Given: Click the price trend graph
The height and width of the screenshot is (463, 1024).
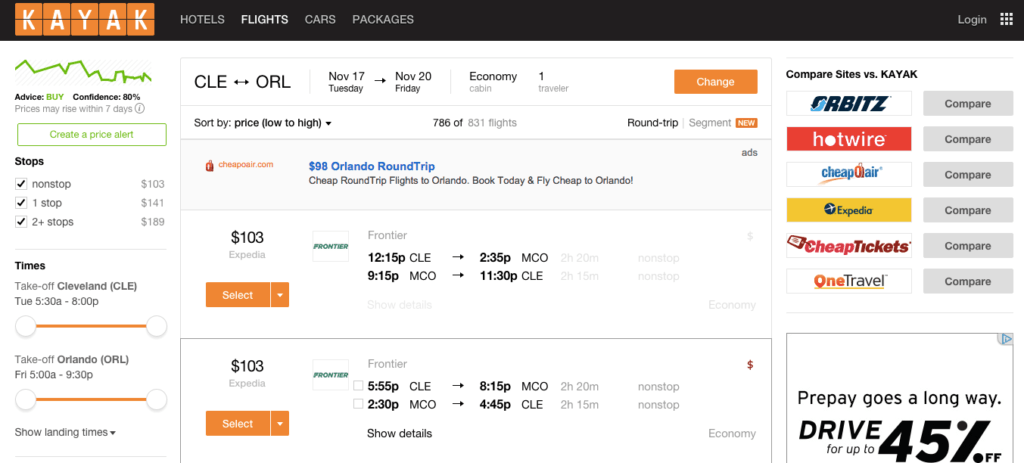Looking at the screenshot, I should click(83, 72).
